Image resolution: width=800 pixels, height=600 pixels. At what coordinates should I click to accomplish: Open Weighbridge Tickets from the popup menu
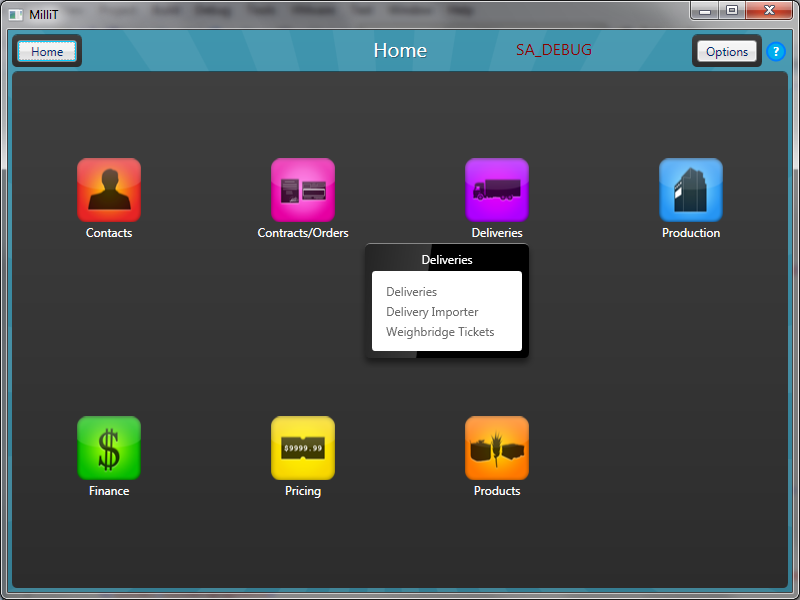click(440, 332)
